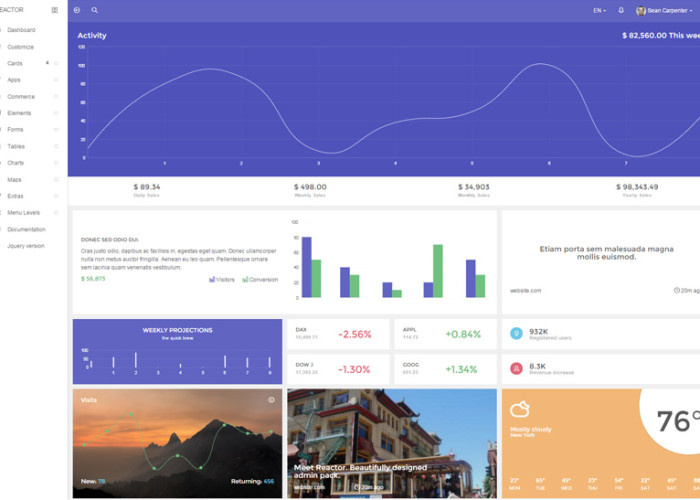700x500 pixels.
Task: Click the tallest green bar in the bar chart
Action: click(438, 271)
